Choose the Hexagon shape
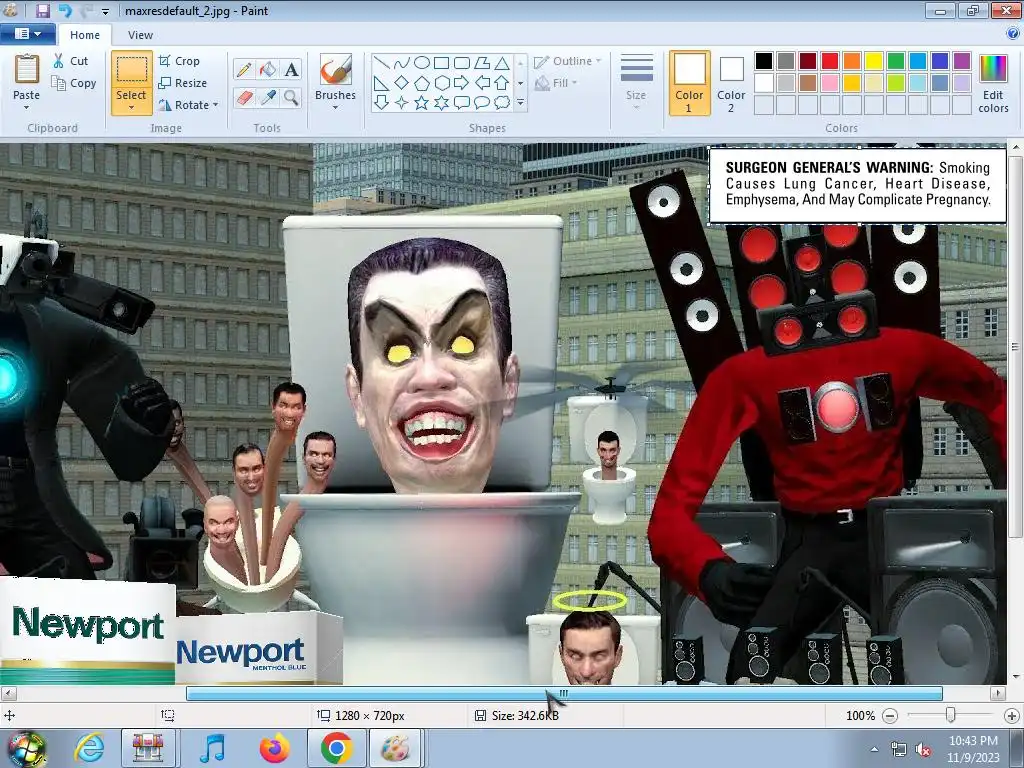This screenshot has height=768, width=1024. coord(441,83)
